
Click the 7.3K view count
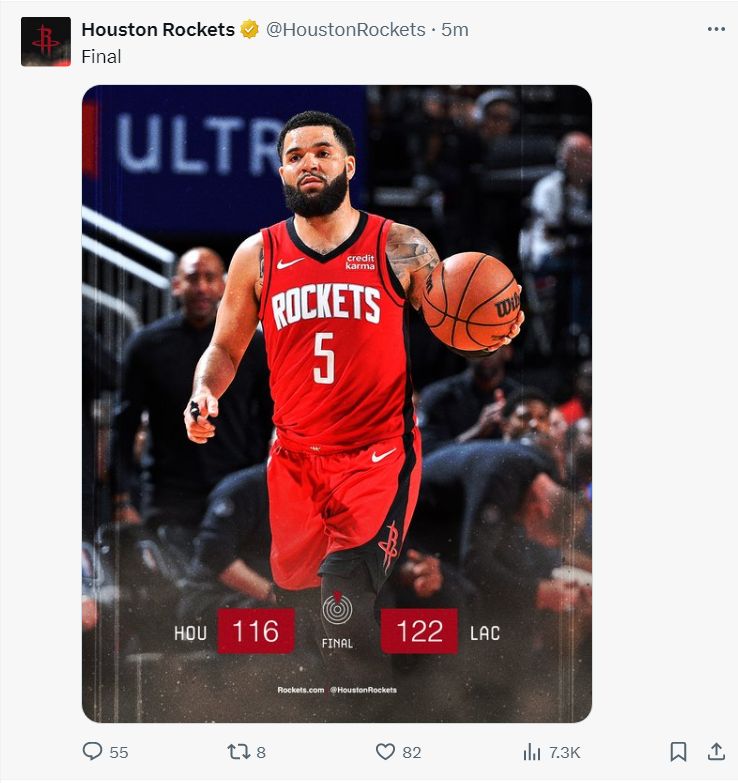point(565,753)
